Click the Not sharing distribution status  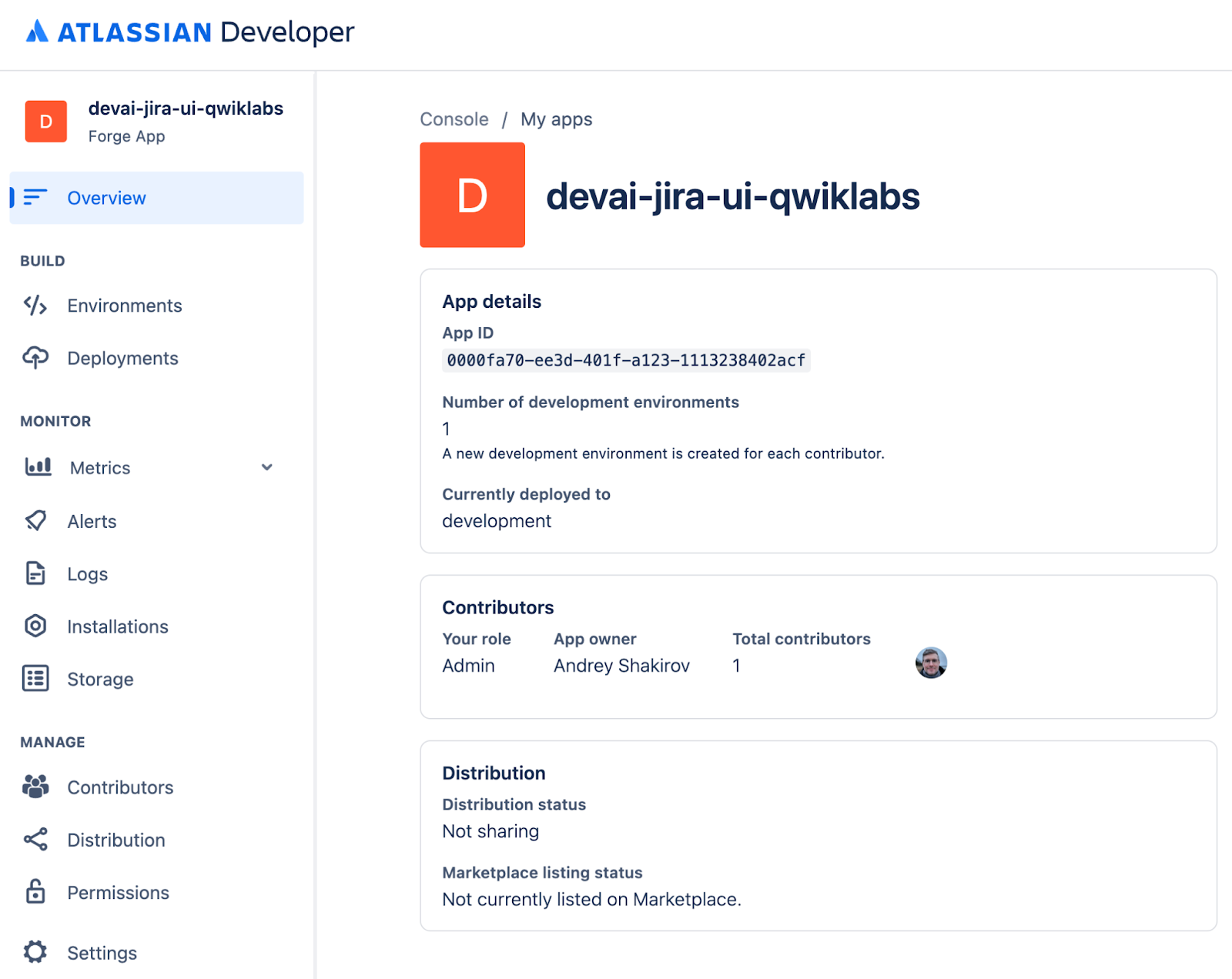(x=490, y=831)
